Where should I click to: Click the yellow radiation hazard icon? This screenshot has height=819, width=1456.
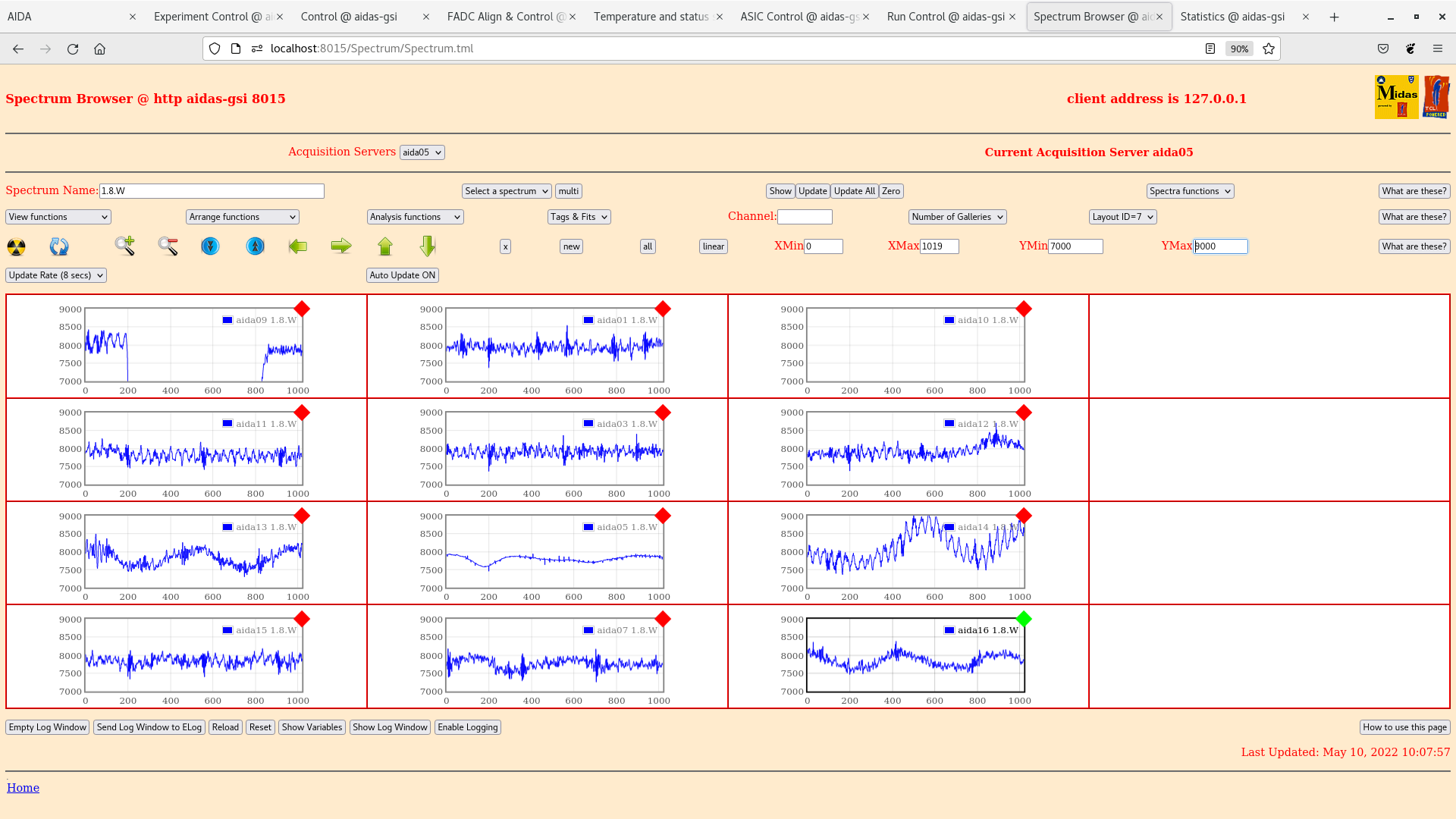16,246
